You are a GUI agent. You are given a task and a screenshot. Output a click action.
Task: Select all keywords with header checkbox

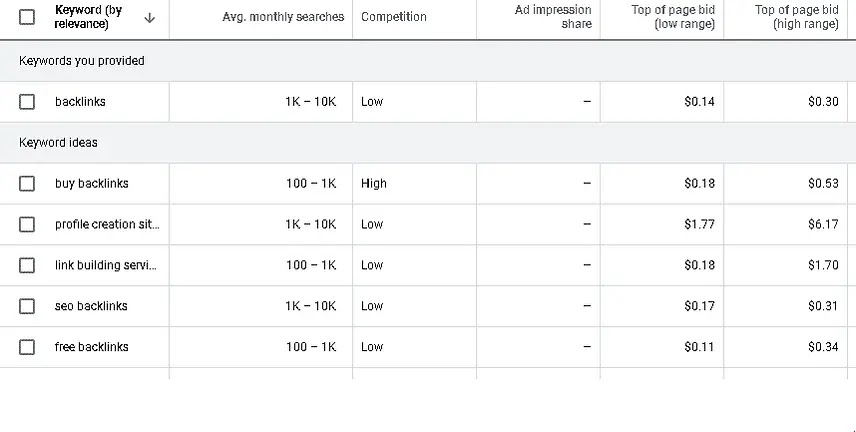tap(27, 17)
